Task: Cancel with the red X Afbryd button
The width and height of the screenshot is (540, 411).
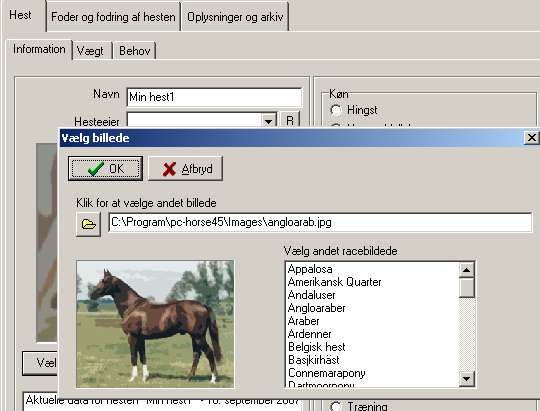Action: coord(186,168)
